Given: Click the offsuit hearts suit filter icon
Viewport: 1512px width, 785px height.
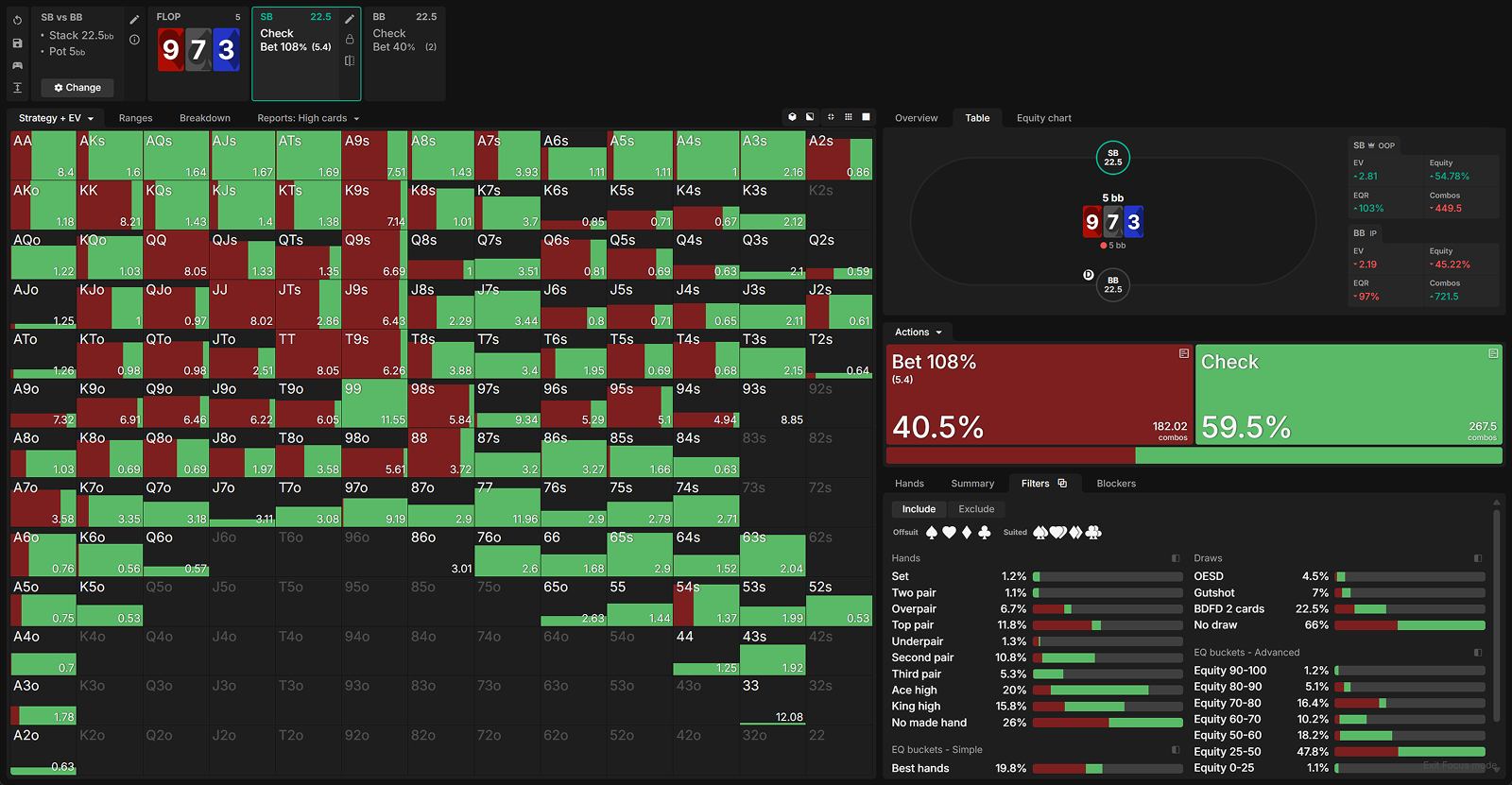Looking at the screenshot, I should tap(949, 533).
